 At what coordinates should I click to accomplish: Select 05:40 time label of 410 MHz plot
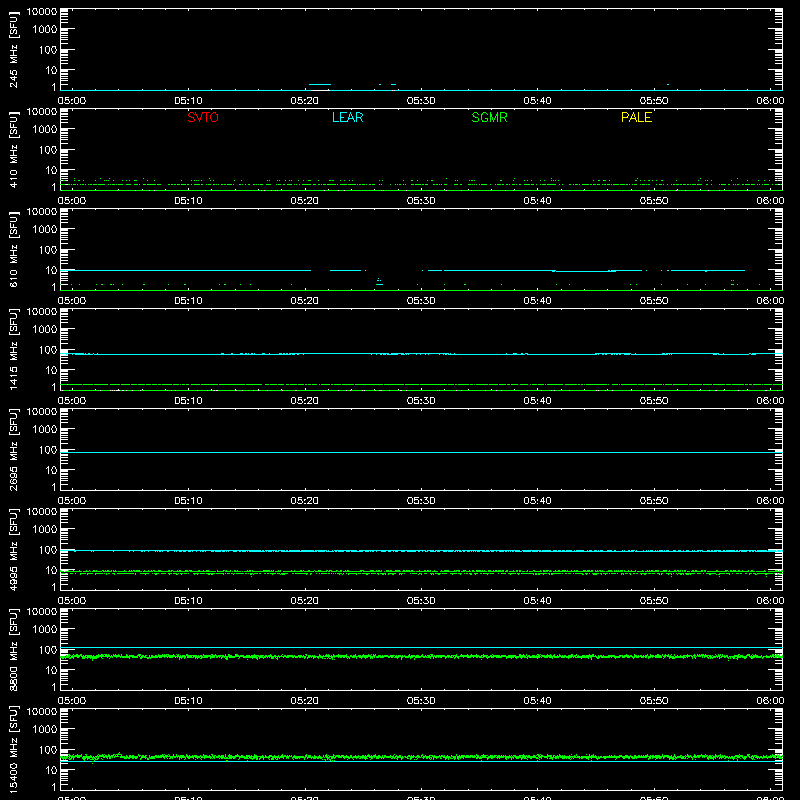click(537, 201)
